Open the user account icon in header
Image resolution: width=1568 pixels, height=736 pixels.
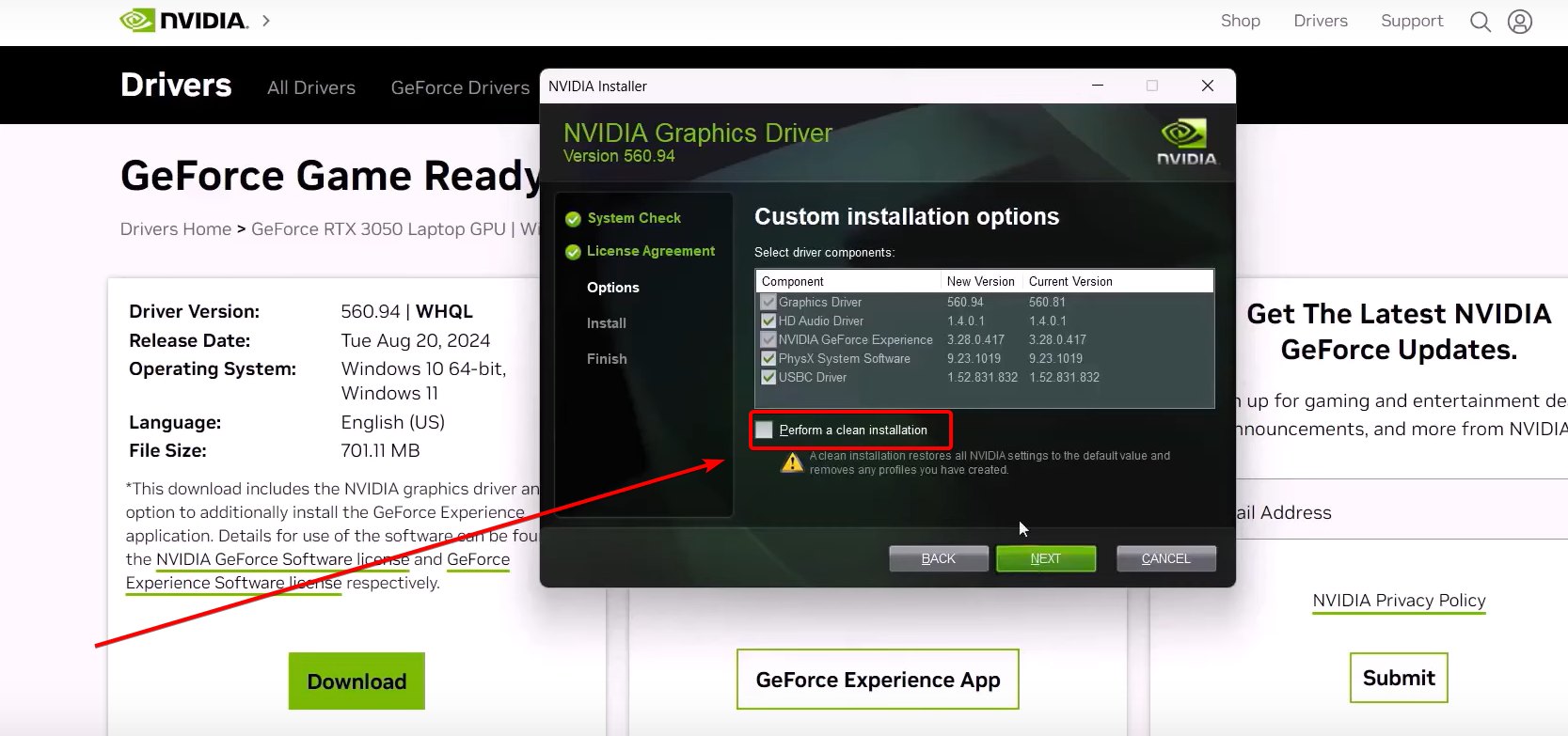(x=1520, y=22)
